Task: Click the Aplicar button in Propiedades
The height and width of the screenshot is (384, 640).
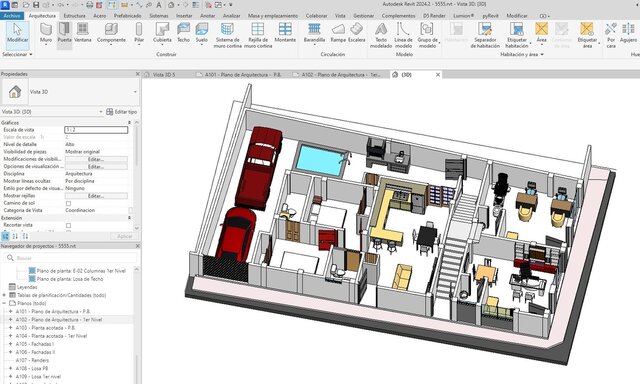Action: (124, 236)
